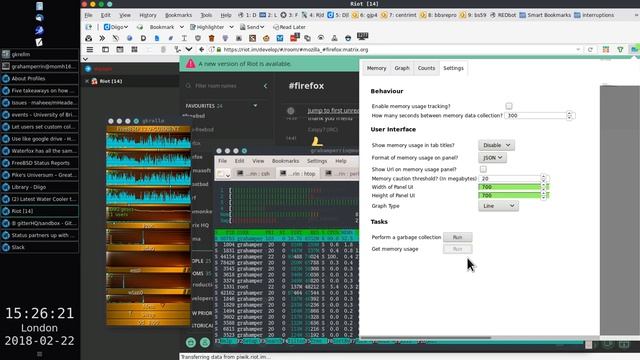The width and height of the screenshot is (640, 360).
Task: Click the warning triangle in the Riot update banner
Action: [x=190, y=64]
